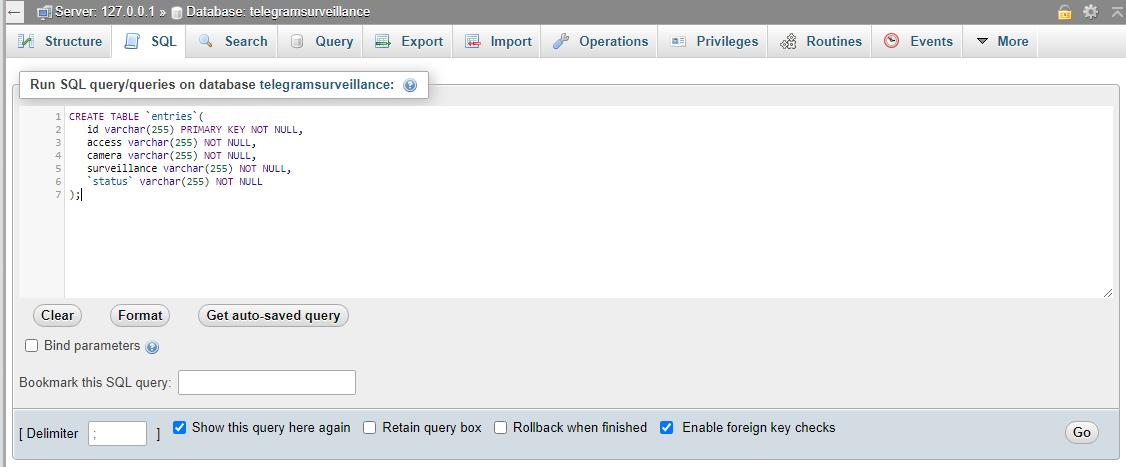
Task: Open the Structure tab
Action: [60, 41]
